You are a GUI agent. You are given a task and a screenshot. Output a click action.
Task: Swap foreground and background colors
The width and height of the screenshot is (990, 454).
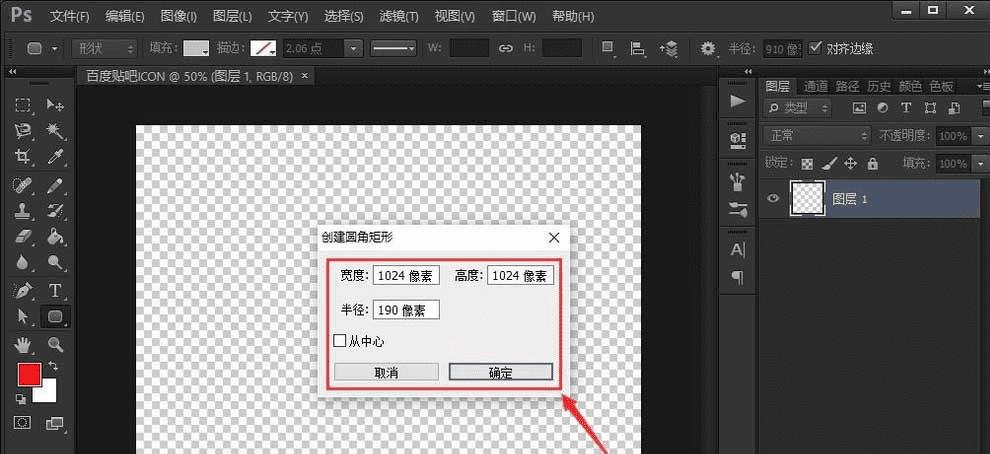pyautogui.click(x=53, y=366)
